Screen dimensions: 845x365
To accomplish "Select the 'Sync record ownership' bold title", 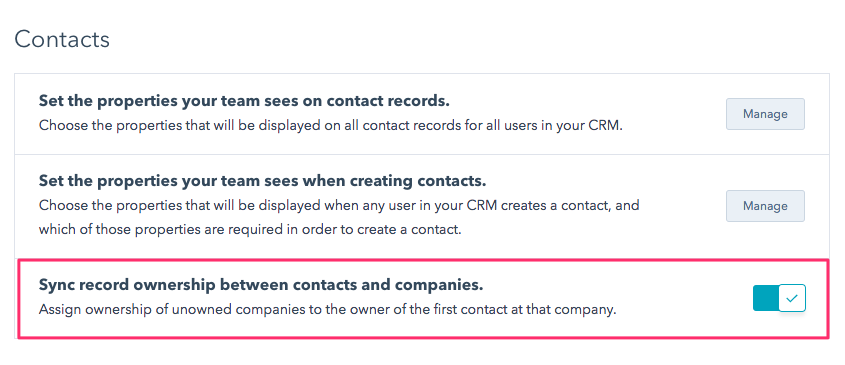I will pos(261,285).
